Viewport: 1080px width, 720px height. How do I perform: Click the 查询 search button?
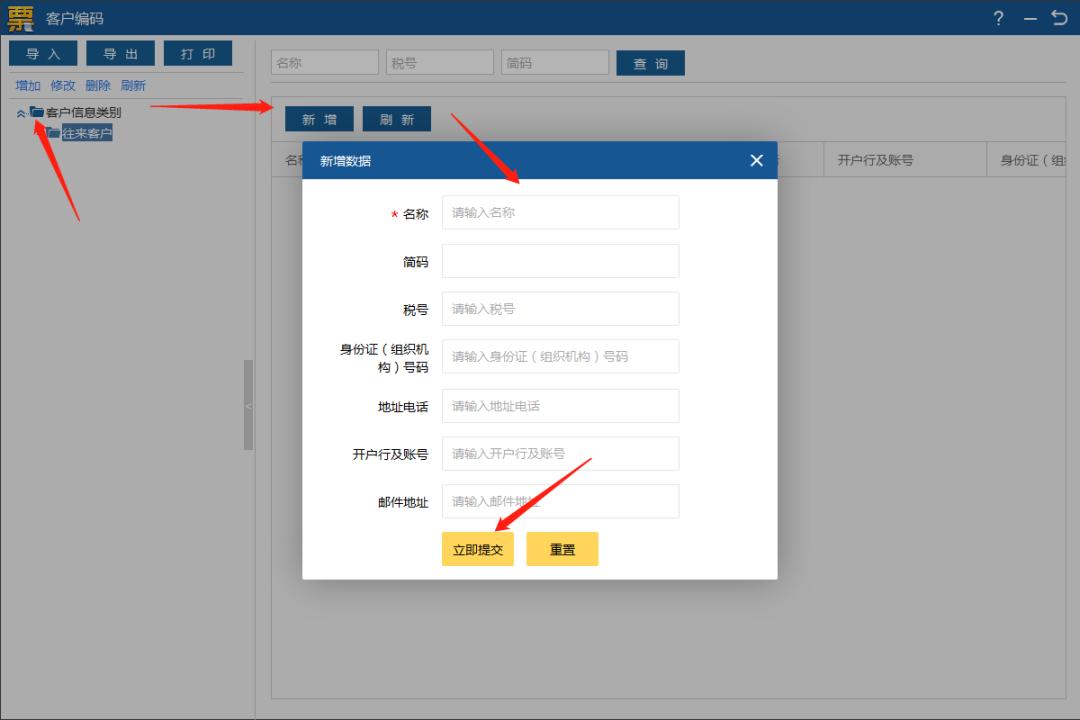pyautogui.click(x=650, y=62)
